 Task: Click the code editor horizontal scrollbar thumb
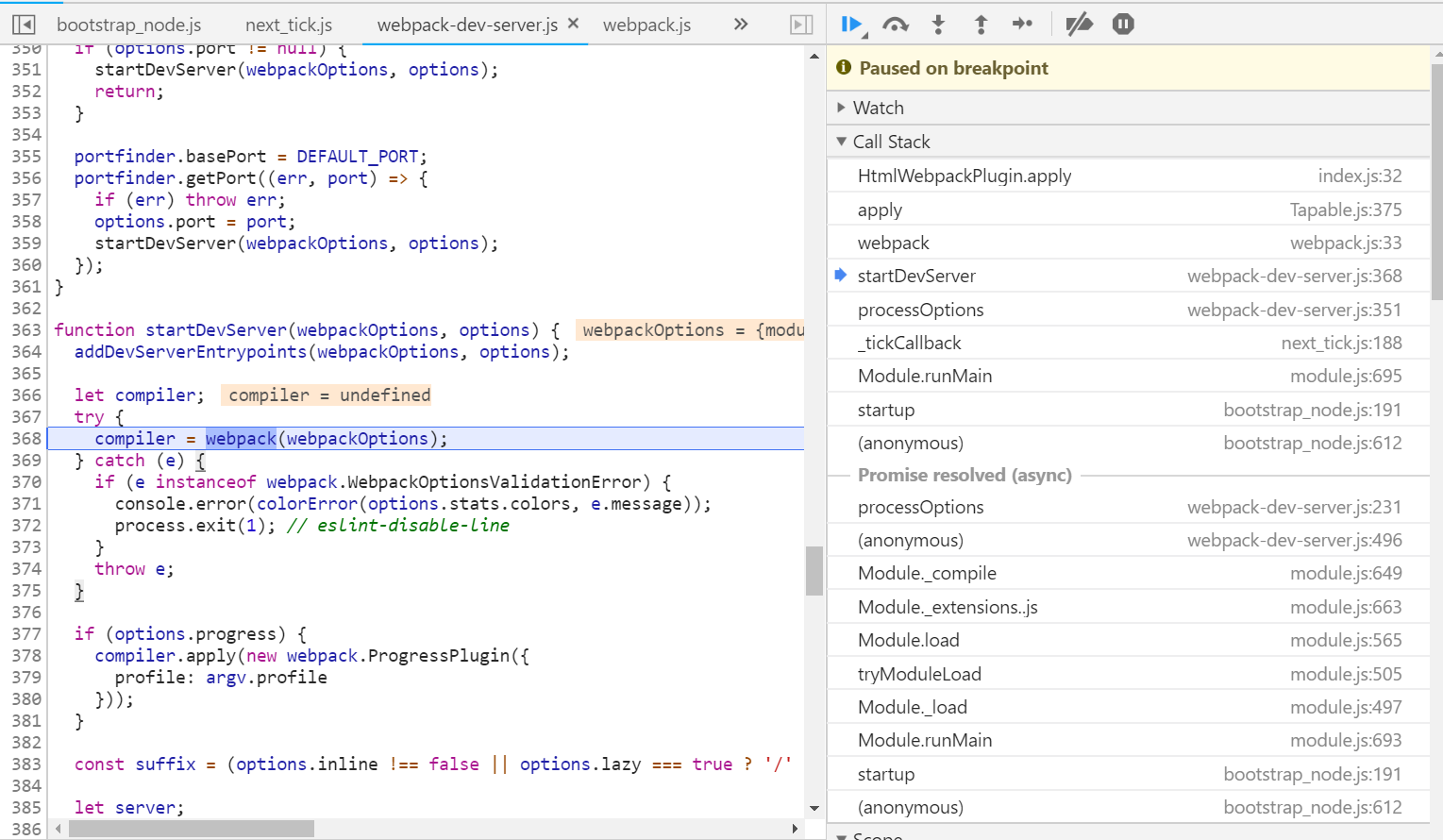[x=192, y=829]
